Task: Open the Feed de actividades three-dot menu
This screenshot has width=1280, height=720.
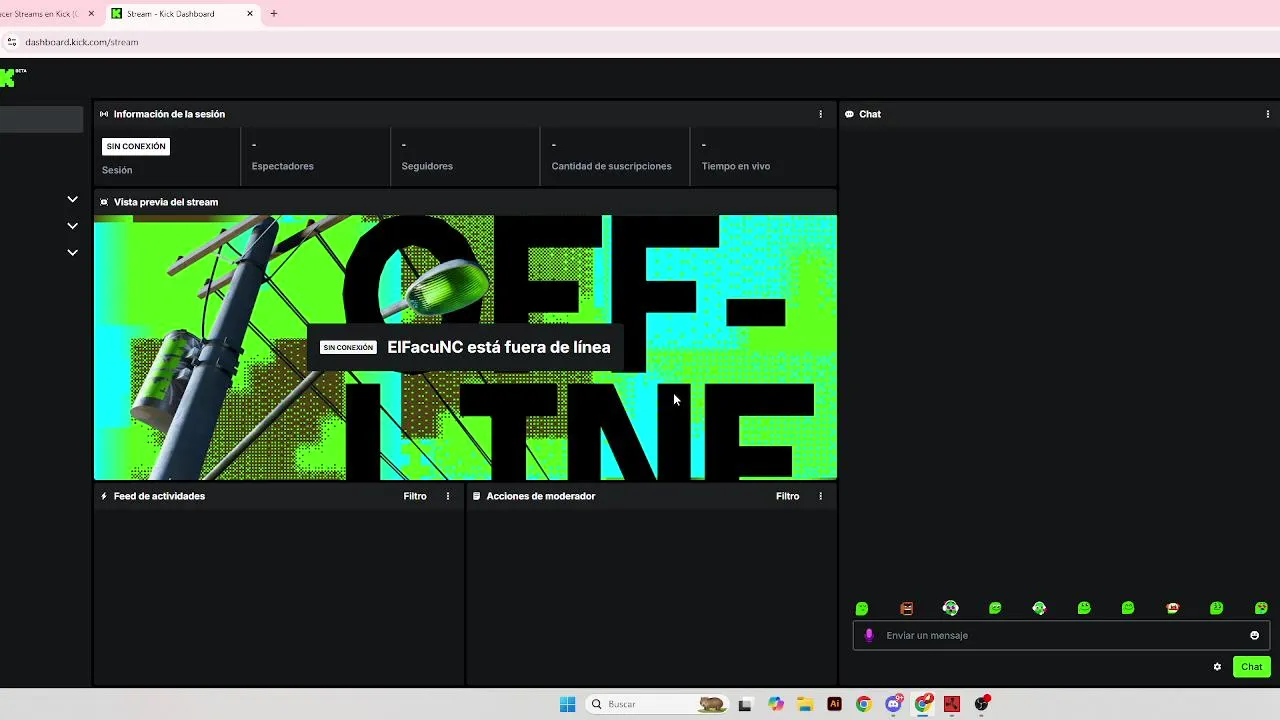Action: pos(448,496)
